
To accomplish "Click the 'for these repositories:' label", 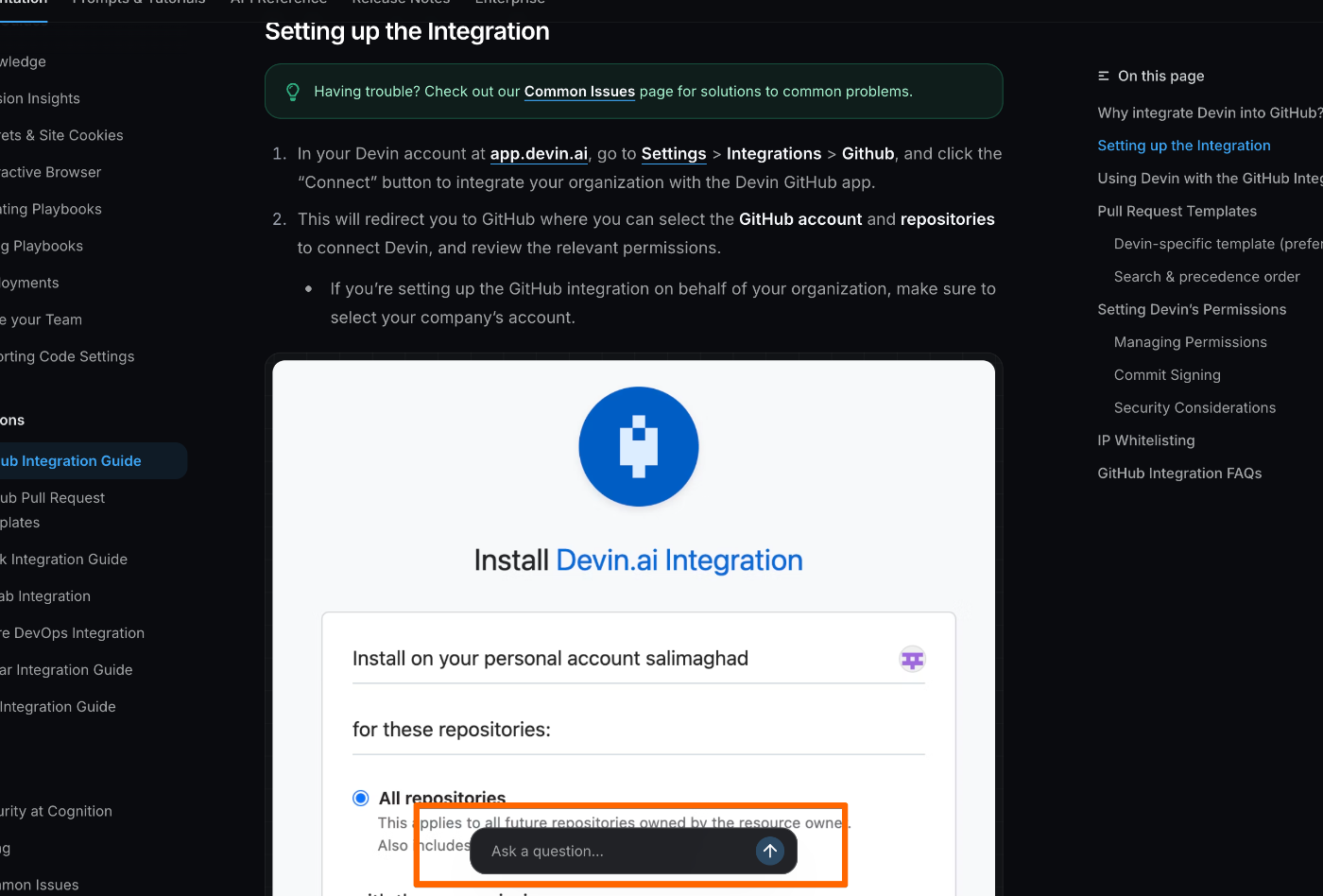I will coord(452,730).
